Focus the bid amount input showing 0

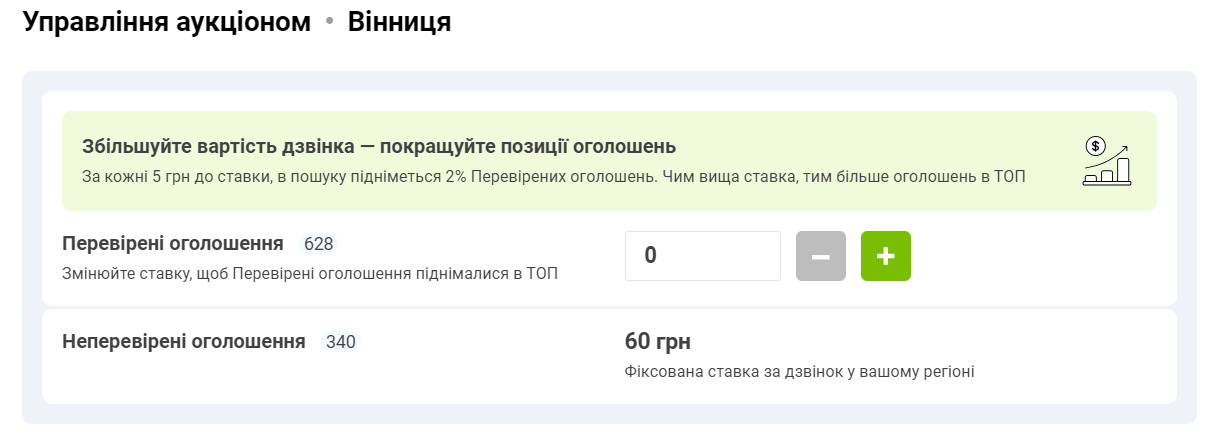point(702,256)
